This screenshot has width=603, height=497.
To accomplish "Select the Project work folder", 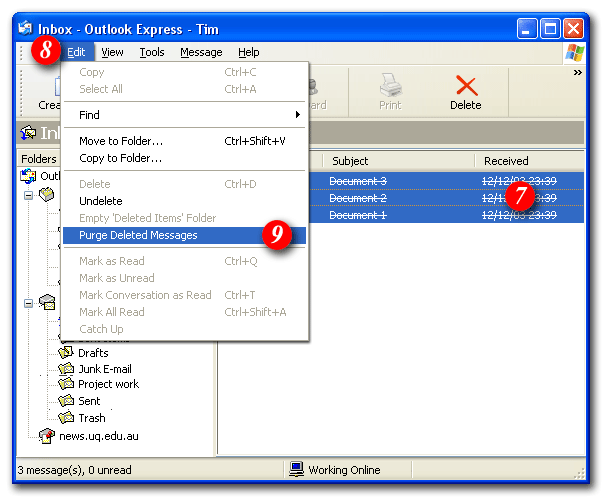I will pos(108,384).
